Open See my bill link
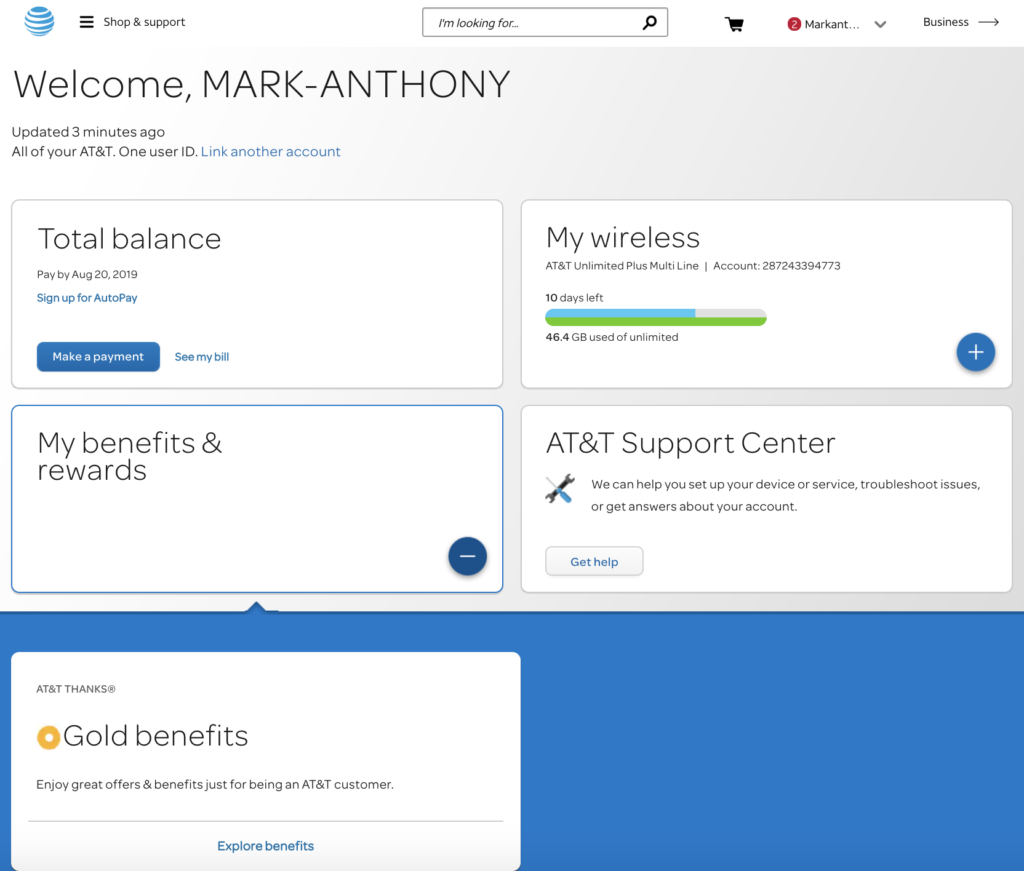 pos(202,357)
